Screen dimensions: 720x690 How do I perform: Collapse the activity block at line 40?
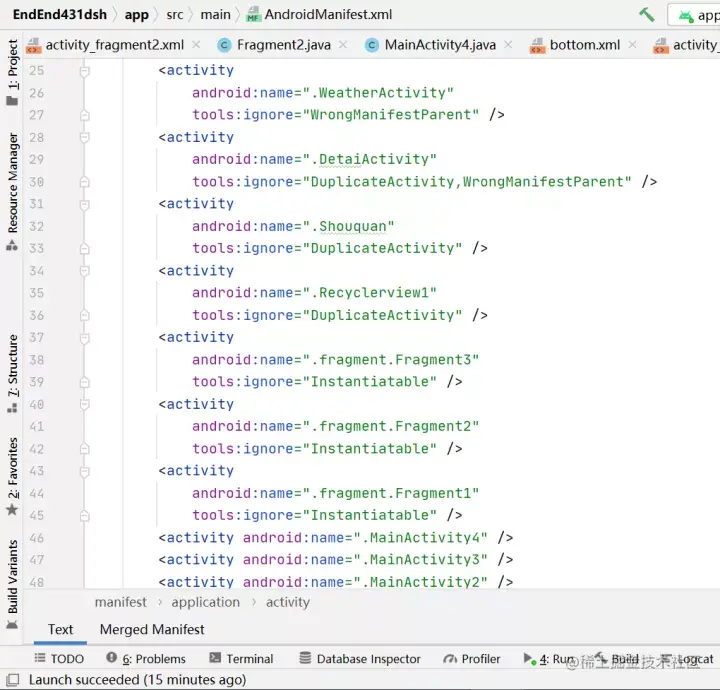pyautogui.click(x=84, y=404)
